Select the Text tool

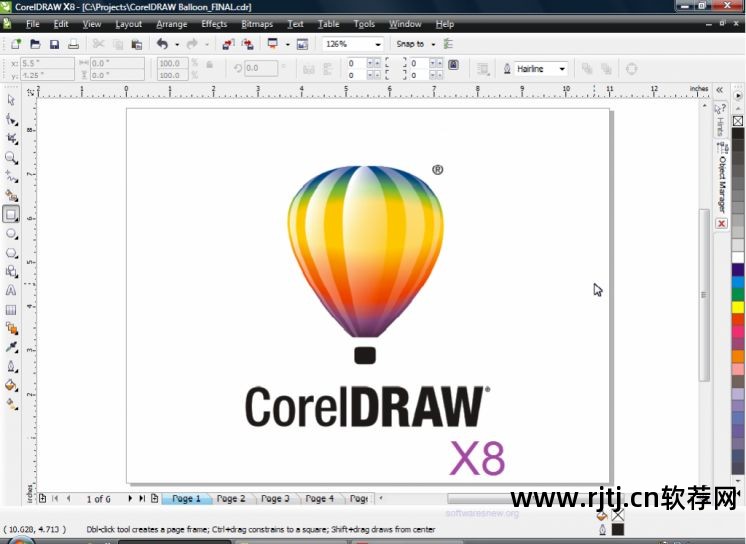pyautogui.click(x=11, y=290)
